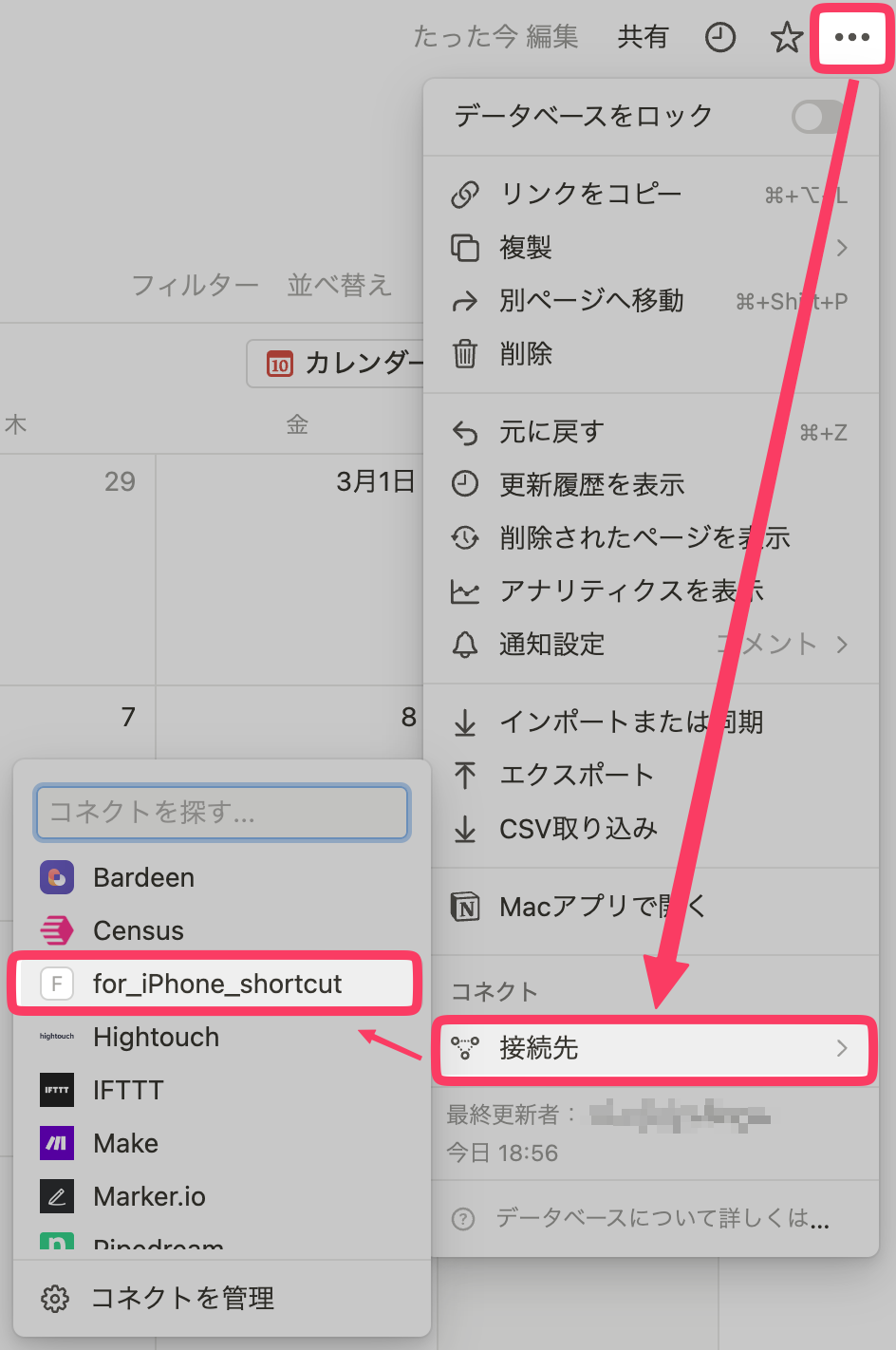Click calendar cell for 3月1日
This screenshot has width=896, height=1350.
click(289, 570)
